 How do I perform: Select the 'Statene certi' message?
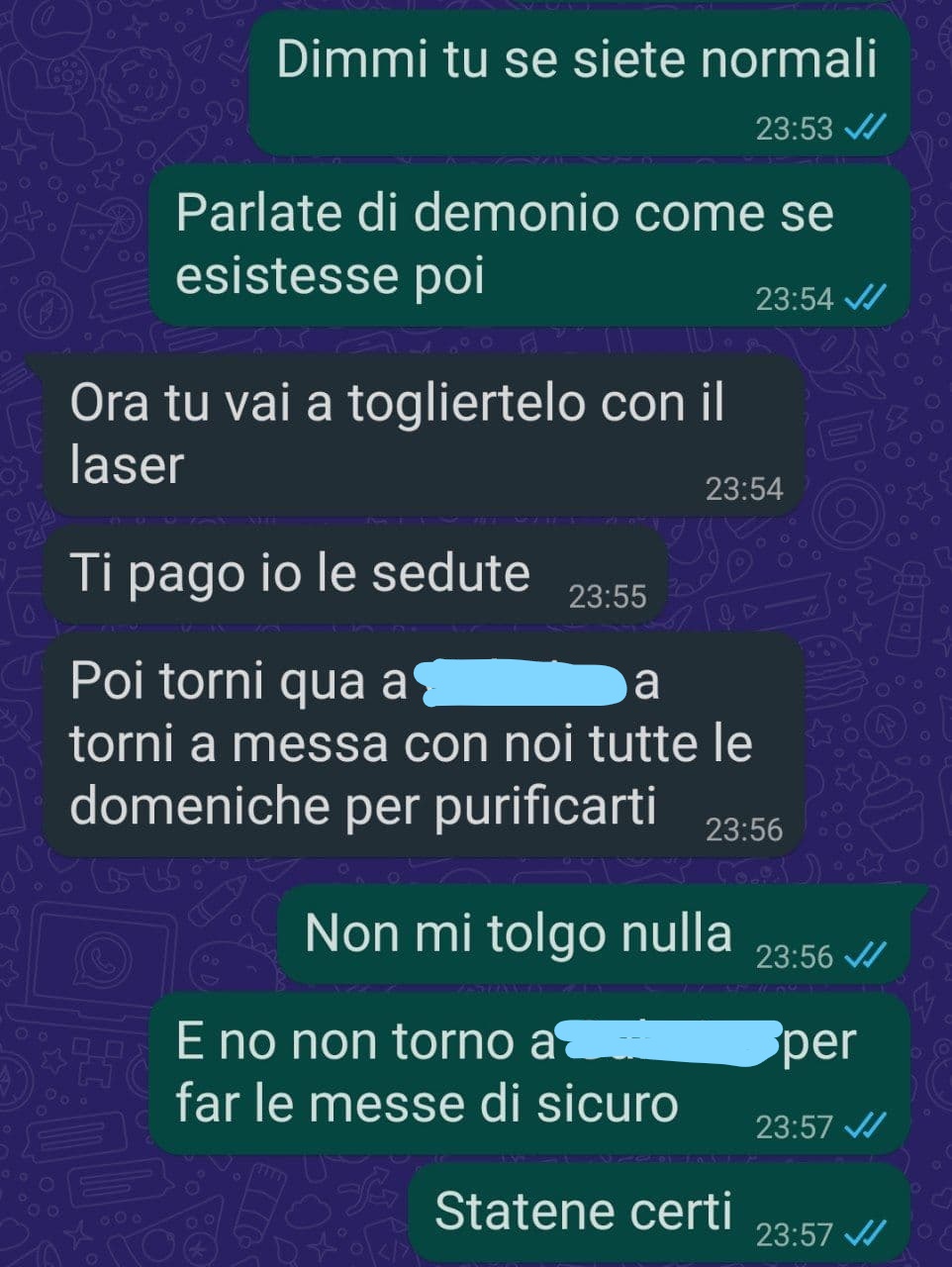[659, 1214]
